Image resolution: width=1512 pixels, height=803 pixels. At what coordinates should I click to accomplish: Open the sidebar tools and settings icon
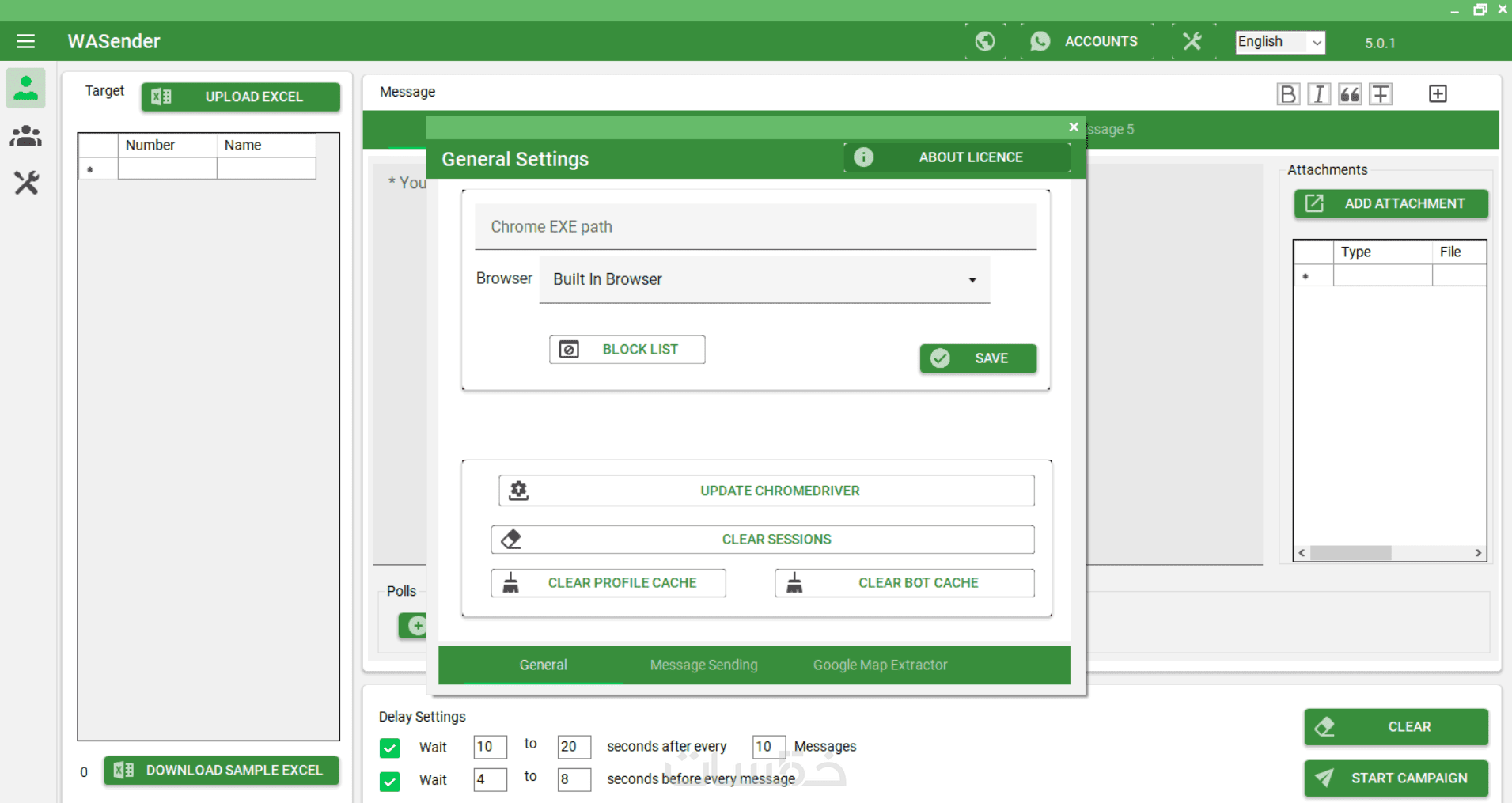tap(26, 184)
